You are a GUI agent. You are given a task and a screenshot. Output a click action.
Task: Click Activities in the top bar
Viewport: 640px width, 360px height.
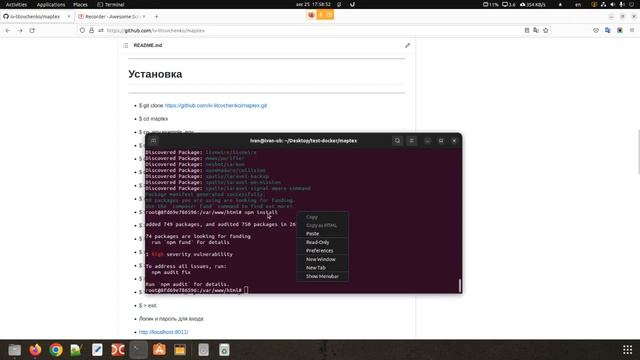pyautogui.click(x=16, y=4)
